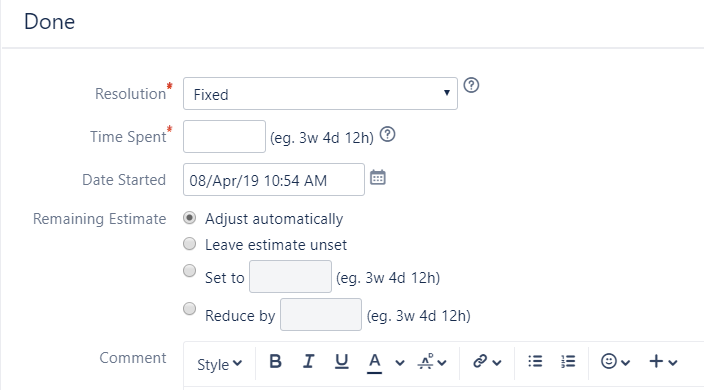Expand the plus insert more dropdown
The height and width of the screenshot is (390, 704).
click(x=663, y=361)
